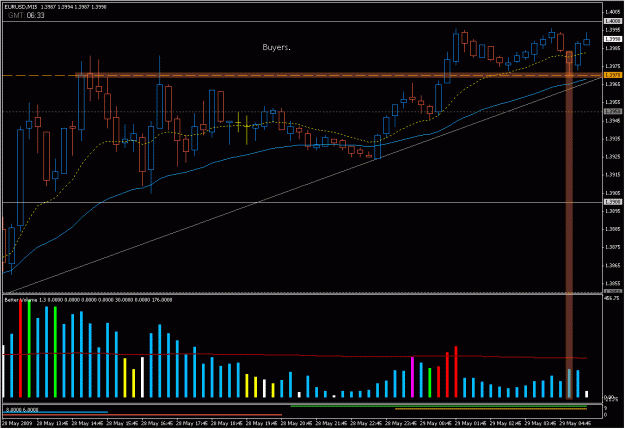Click the GMT: 06:33 clock label
The image size is (625, 429).
pos(26,15)
